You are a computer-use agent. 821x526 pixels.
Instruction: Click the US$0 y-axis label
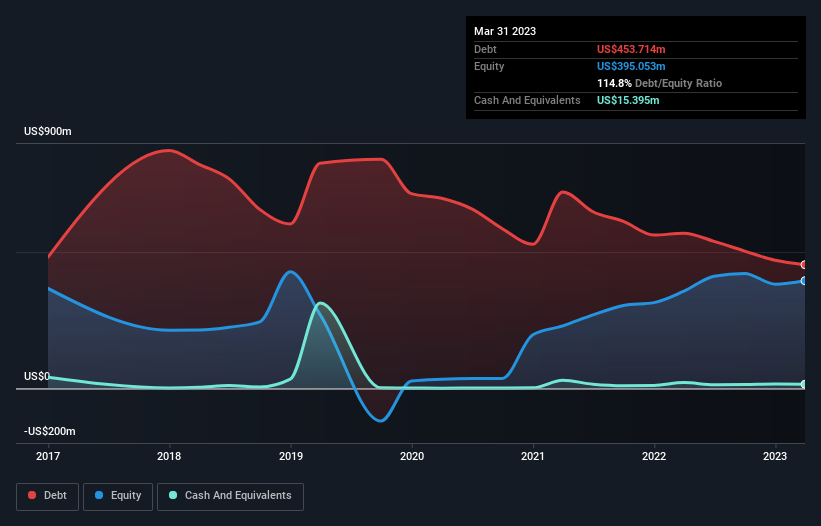tap(37, 376)
